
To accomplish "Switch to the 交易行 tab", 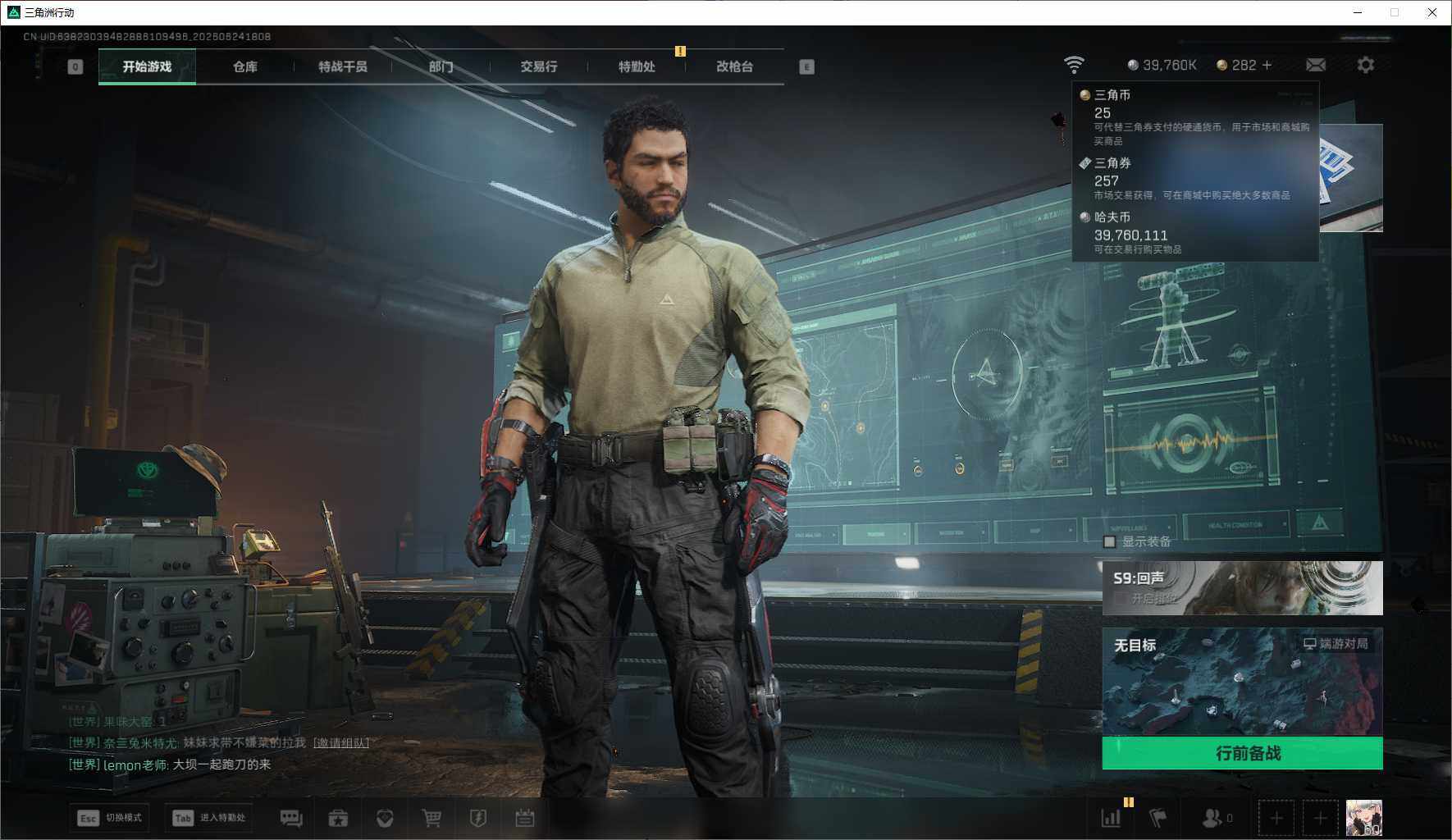I will click(538, 66).
